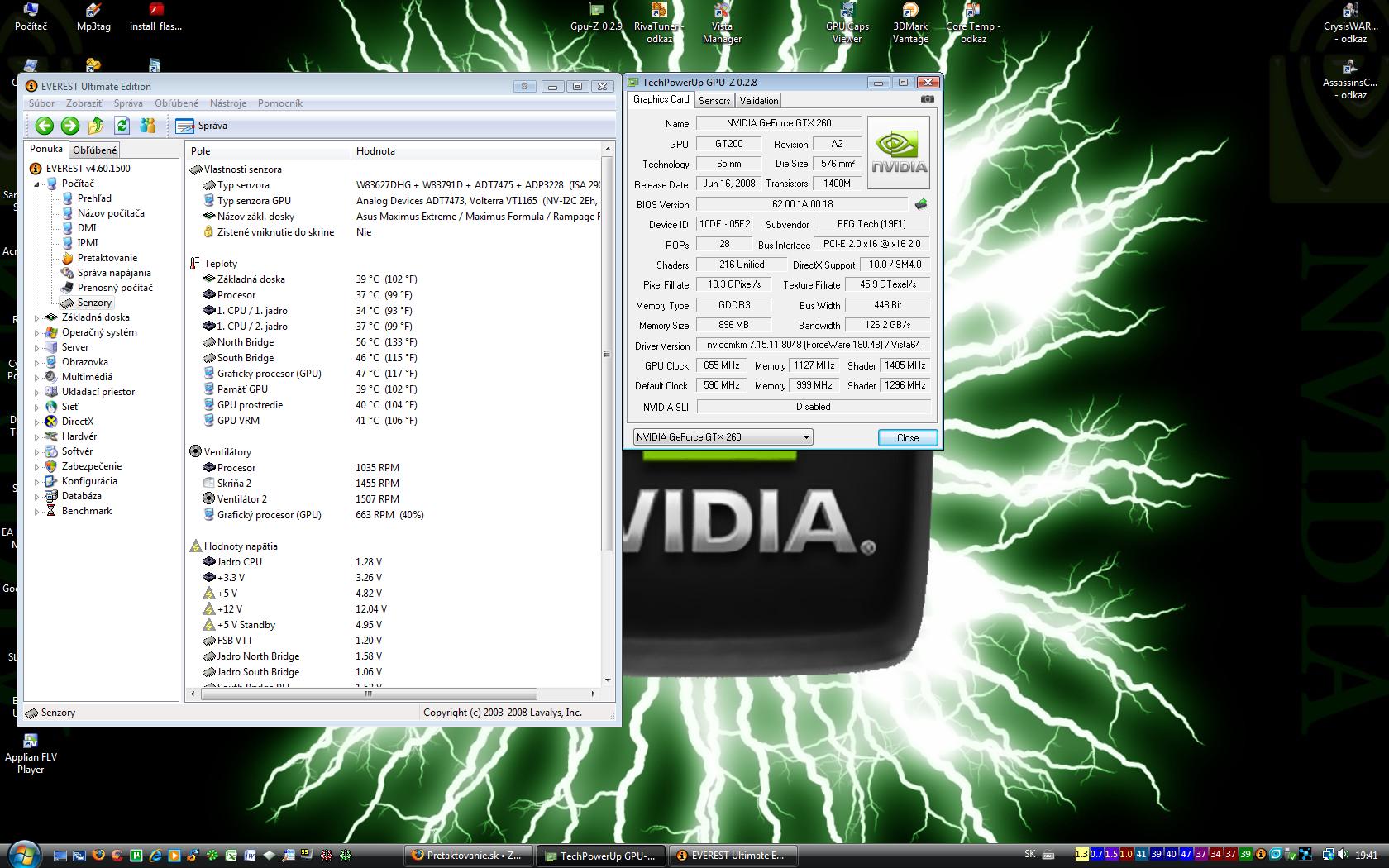Image resolution: width=1389 pixels, height=868 pixels.
Task: Open the Vista Manager desktop icon
Action: pyautogui.click(x=722, y=23)
